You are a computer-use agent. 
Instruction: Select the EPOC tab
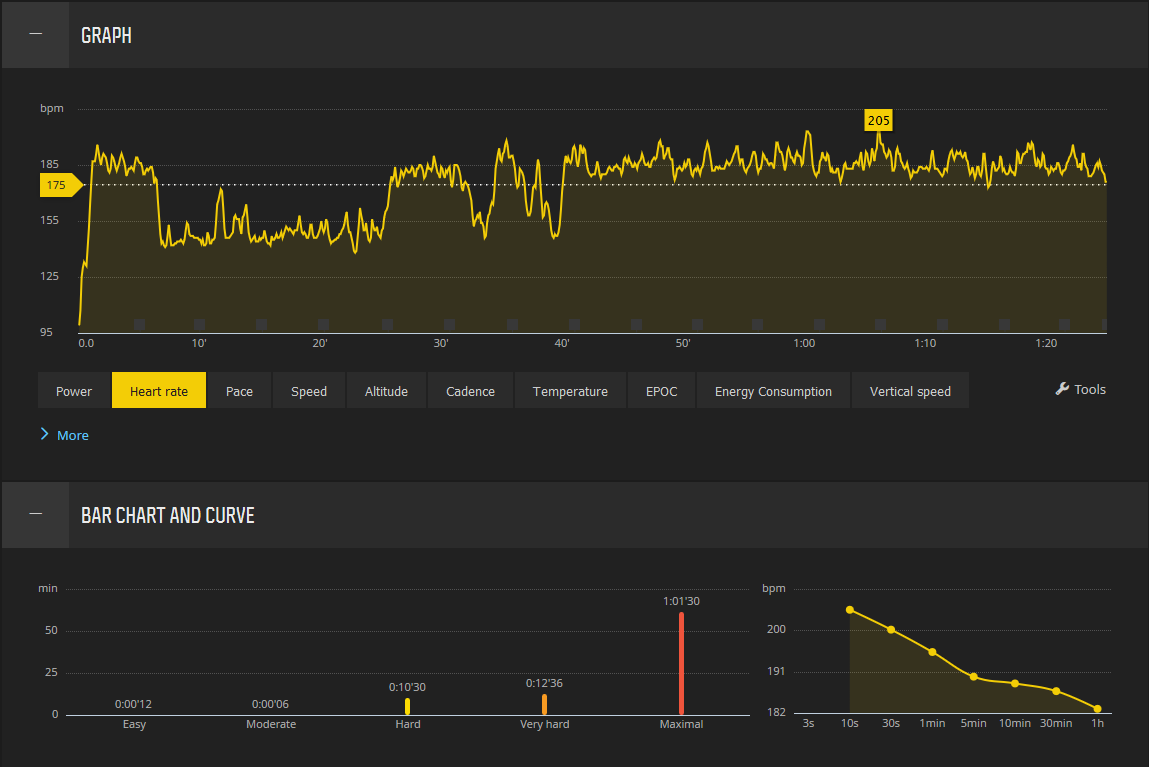(x=660, y=390)
